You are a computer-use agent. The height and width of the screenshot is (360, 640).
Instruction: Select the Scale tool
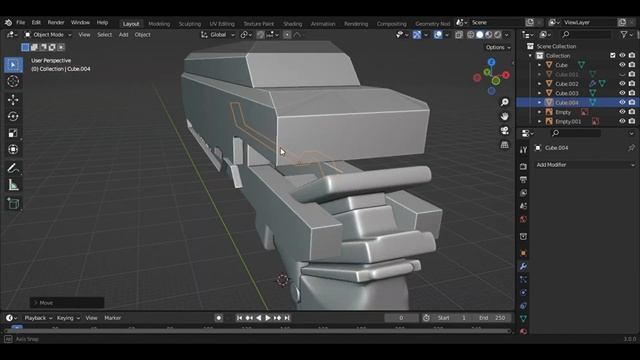[13, 133]
